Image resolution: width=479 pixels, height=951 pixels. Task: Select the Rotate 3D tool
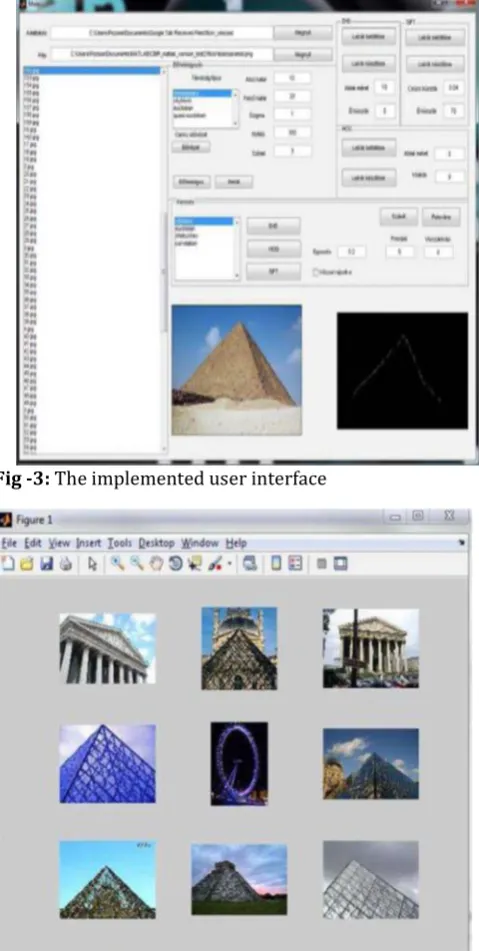coord(176,564)
